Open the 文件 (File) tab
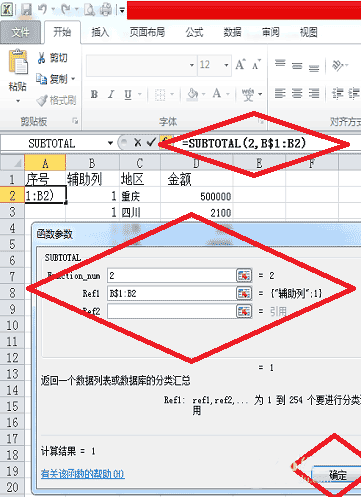The height and width of the screenshot is (497, 361). pos(20,32)
